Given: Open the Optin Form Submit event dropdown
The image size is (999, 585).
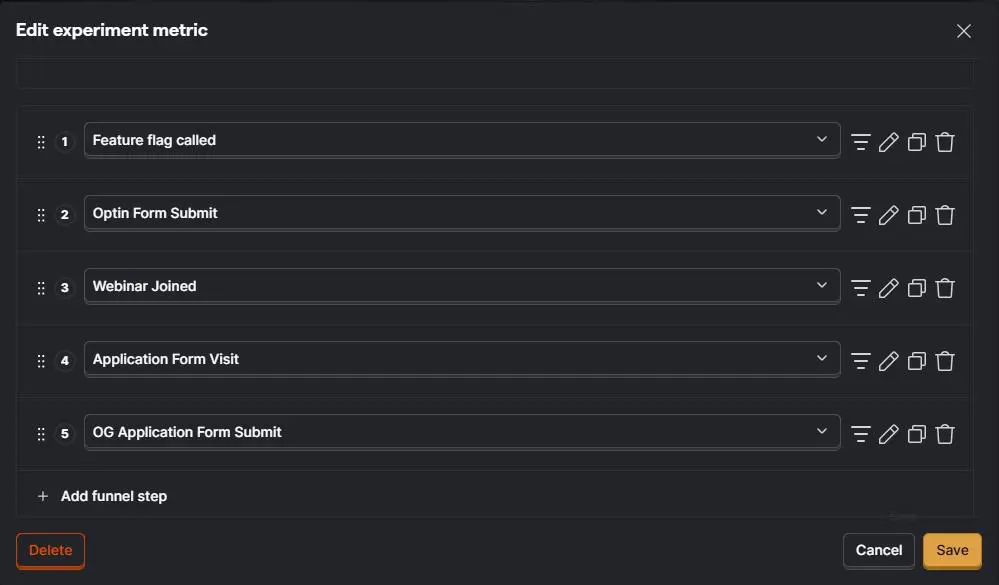Looking at the screenshot, I should coord(462,213).
